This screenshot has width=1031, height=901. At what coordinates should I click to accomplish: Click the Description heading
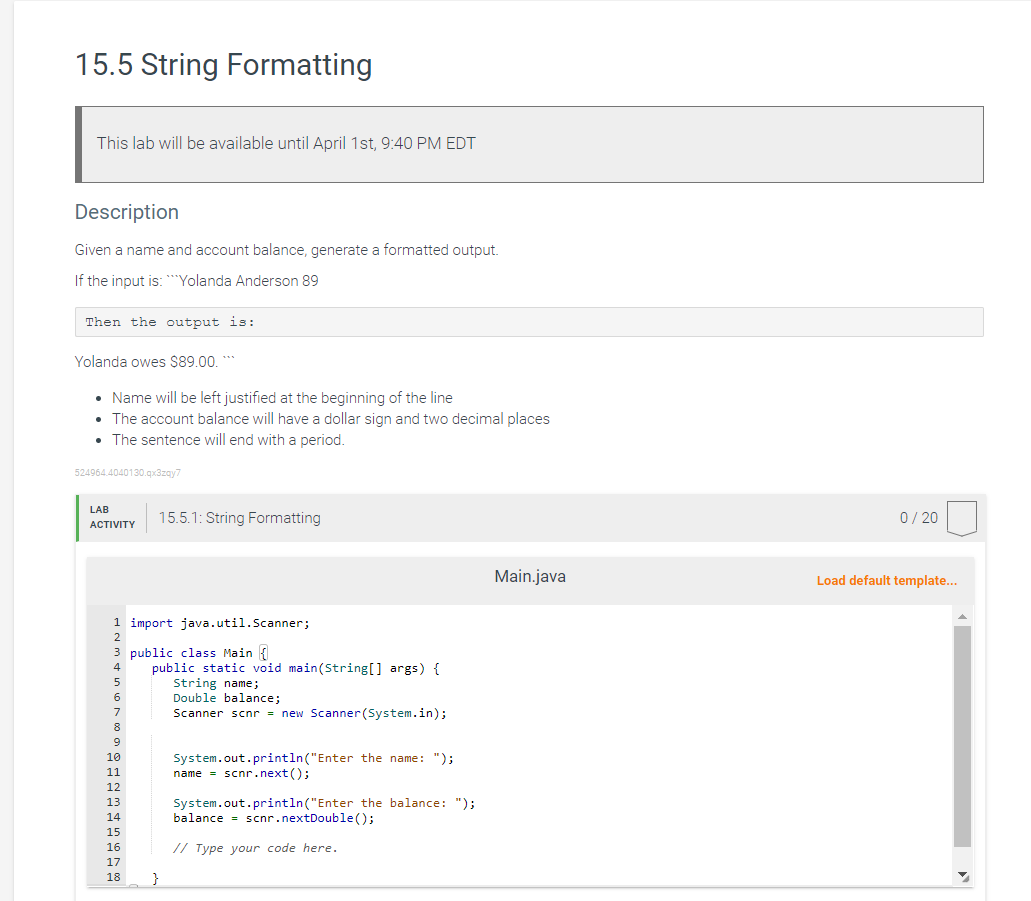[x=127, y=212]
